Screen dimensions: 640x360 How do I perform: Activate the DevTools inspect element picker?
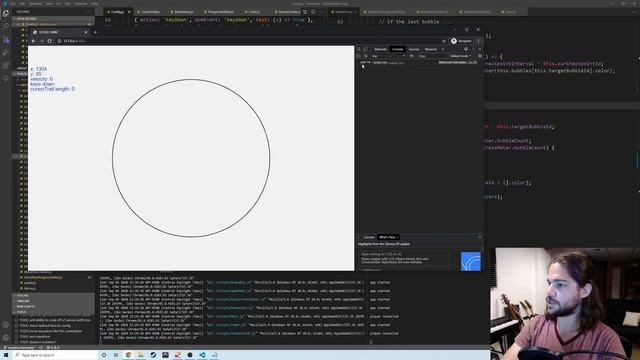click(359, 49)
